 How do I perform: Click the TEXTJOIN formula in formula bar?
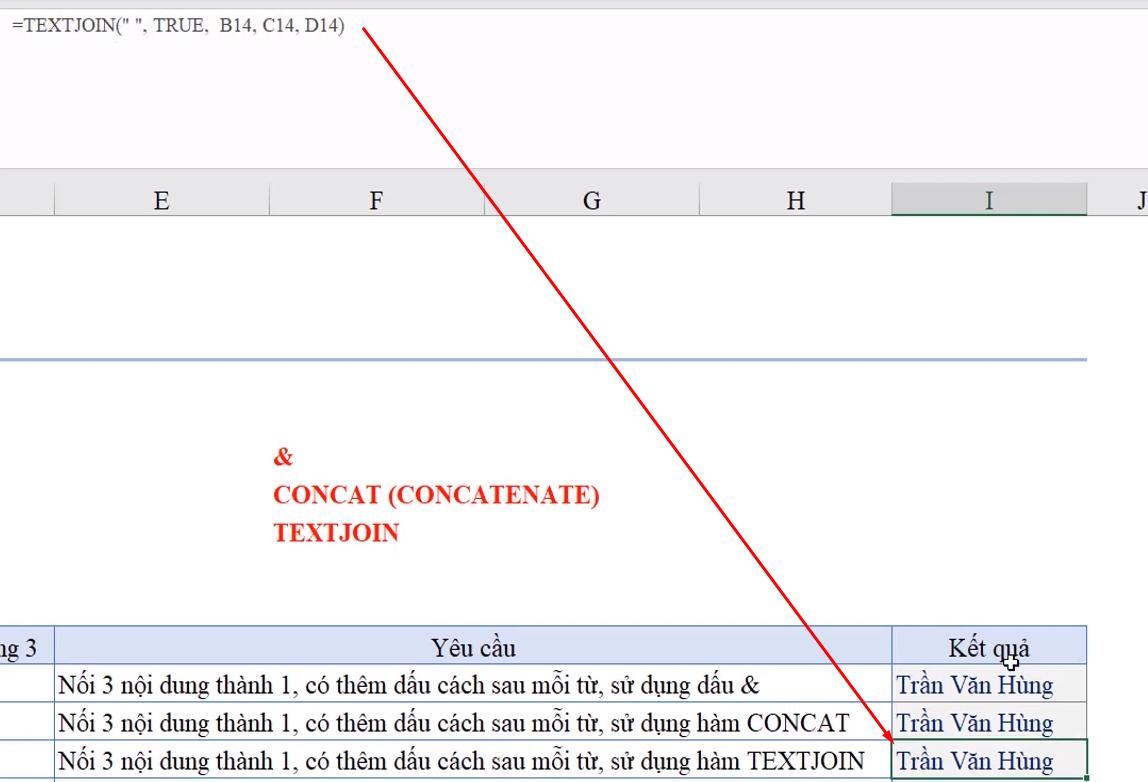(x=178, y=26)
